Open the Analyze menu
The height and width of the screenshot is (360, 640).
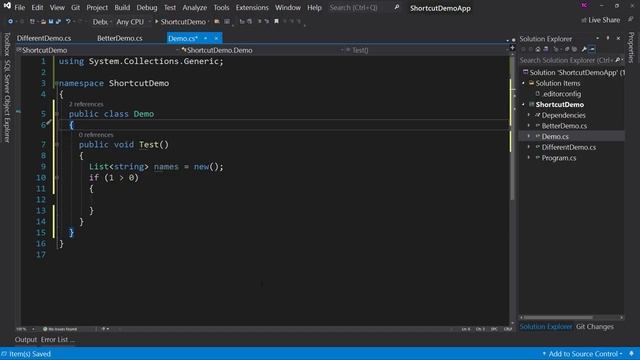(x=195, y=8)
